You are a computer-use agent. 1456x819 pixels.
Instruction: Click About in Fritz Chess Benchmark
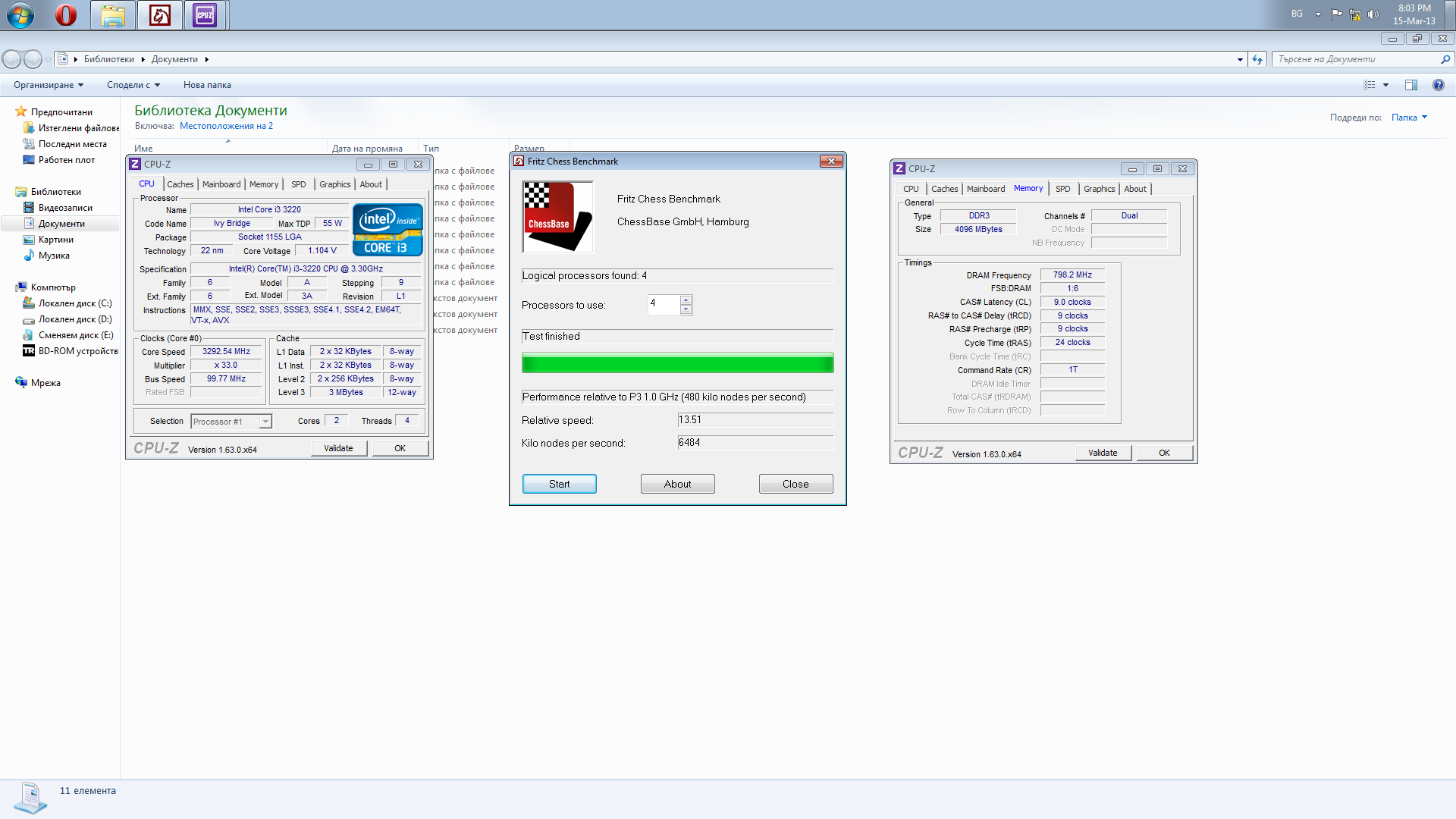pos(677,484)
